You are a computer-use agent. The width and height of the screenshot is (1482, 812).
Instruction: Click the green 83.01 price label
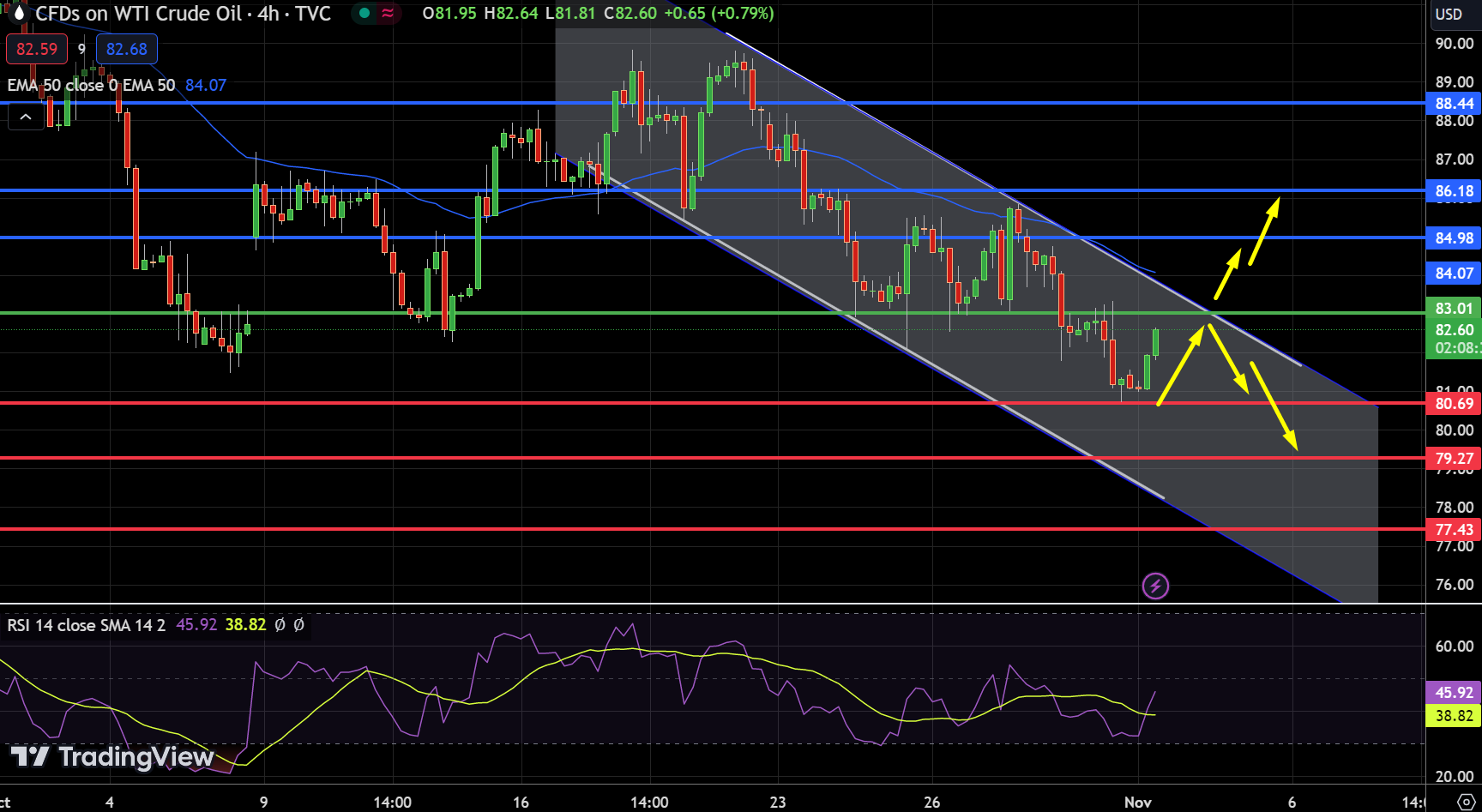[1454, 309]
